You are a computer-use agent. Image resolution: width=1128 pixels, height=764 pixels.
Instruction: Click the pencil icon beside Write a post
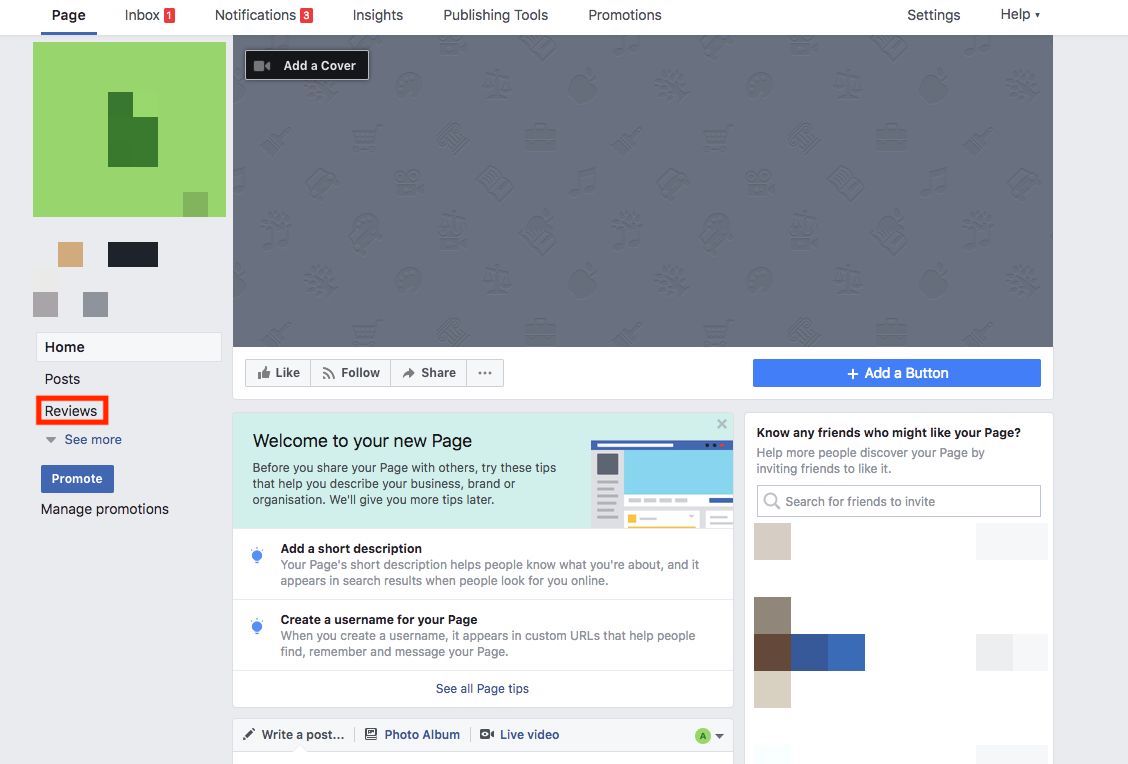point(249,735)
